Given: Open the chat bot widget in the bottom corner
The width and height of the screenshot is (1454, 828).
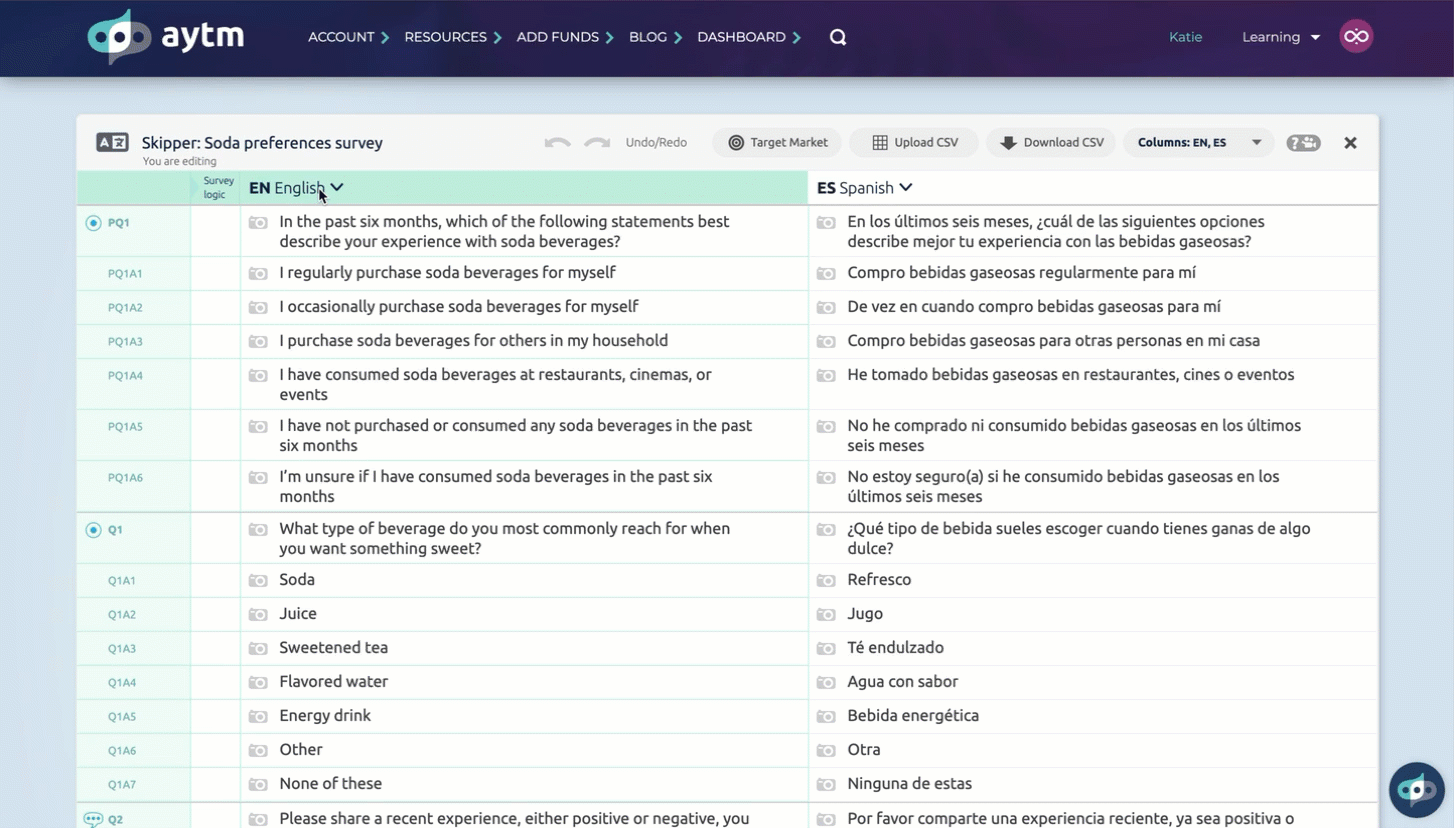Looking at the screenshot, I should 1416,789.
